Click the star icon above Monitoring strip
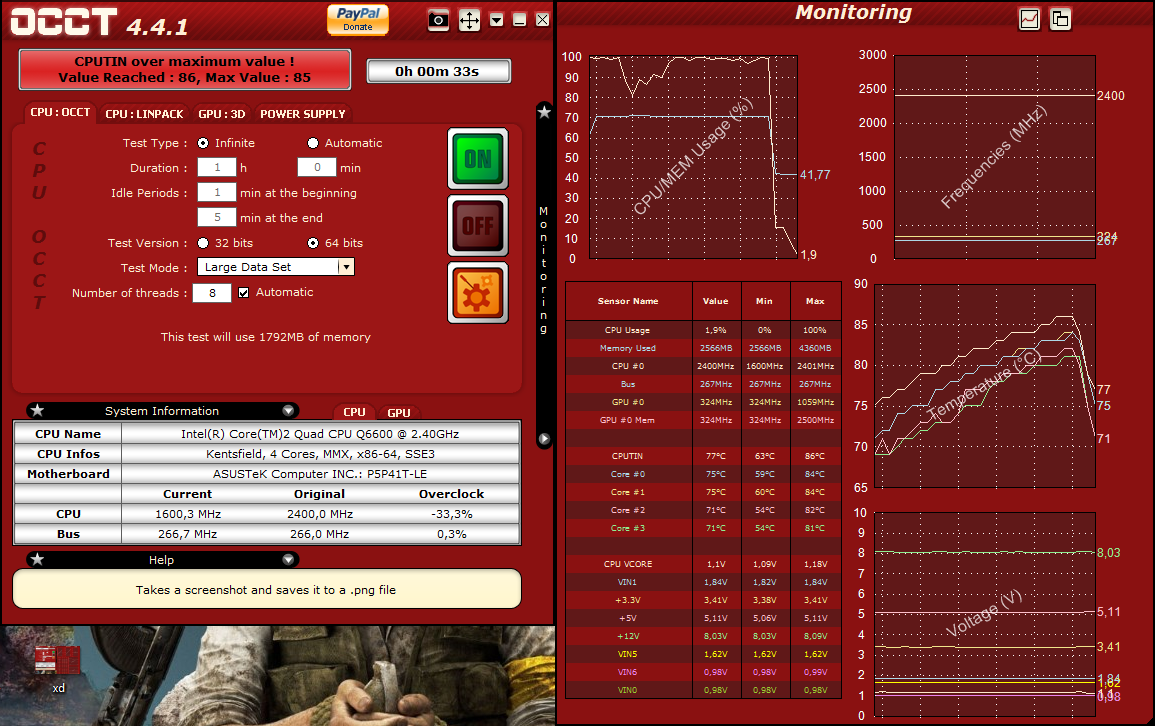This screenshot has width=1155, height=726. (544, 112)
